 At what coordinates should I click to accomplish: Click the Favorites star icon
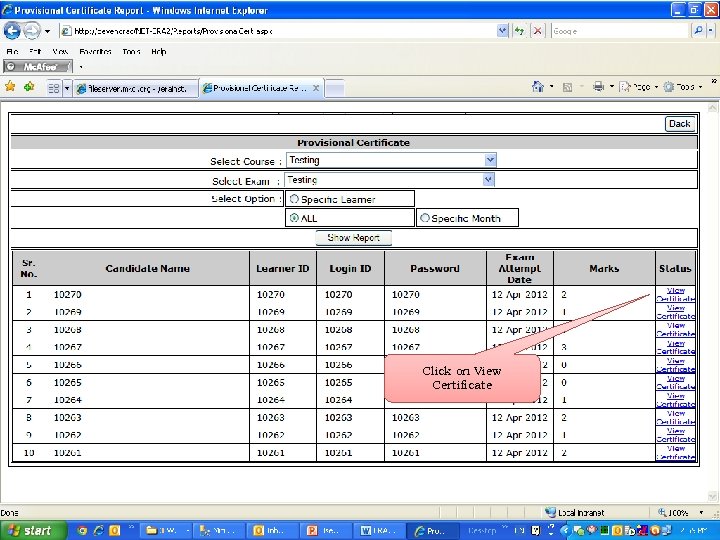tap(10, 87)
